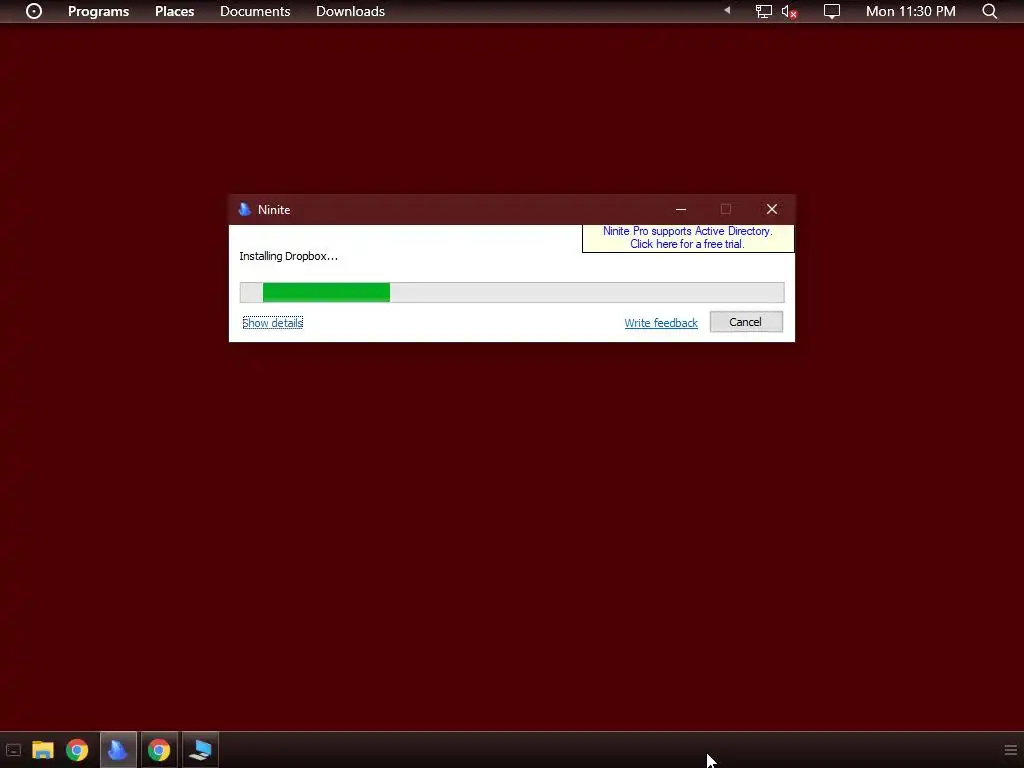Open Chrome icon right of Ninite taskbar button

159,750
